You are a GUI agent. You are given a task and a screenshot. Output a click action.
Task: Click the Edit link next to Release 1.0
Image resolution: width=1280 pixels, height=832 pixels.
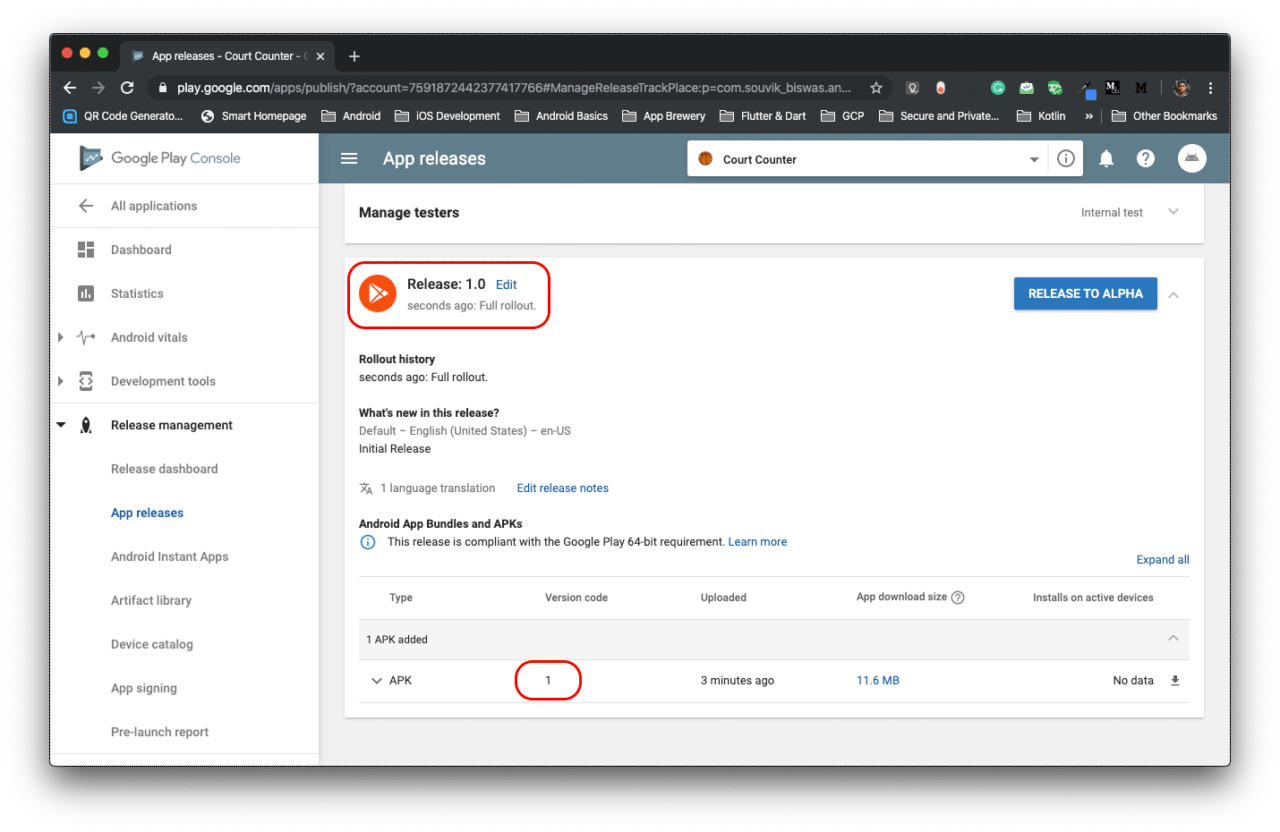tap(506, 285)
